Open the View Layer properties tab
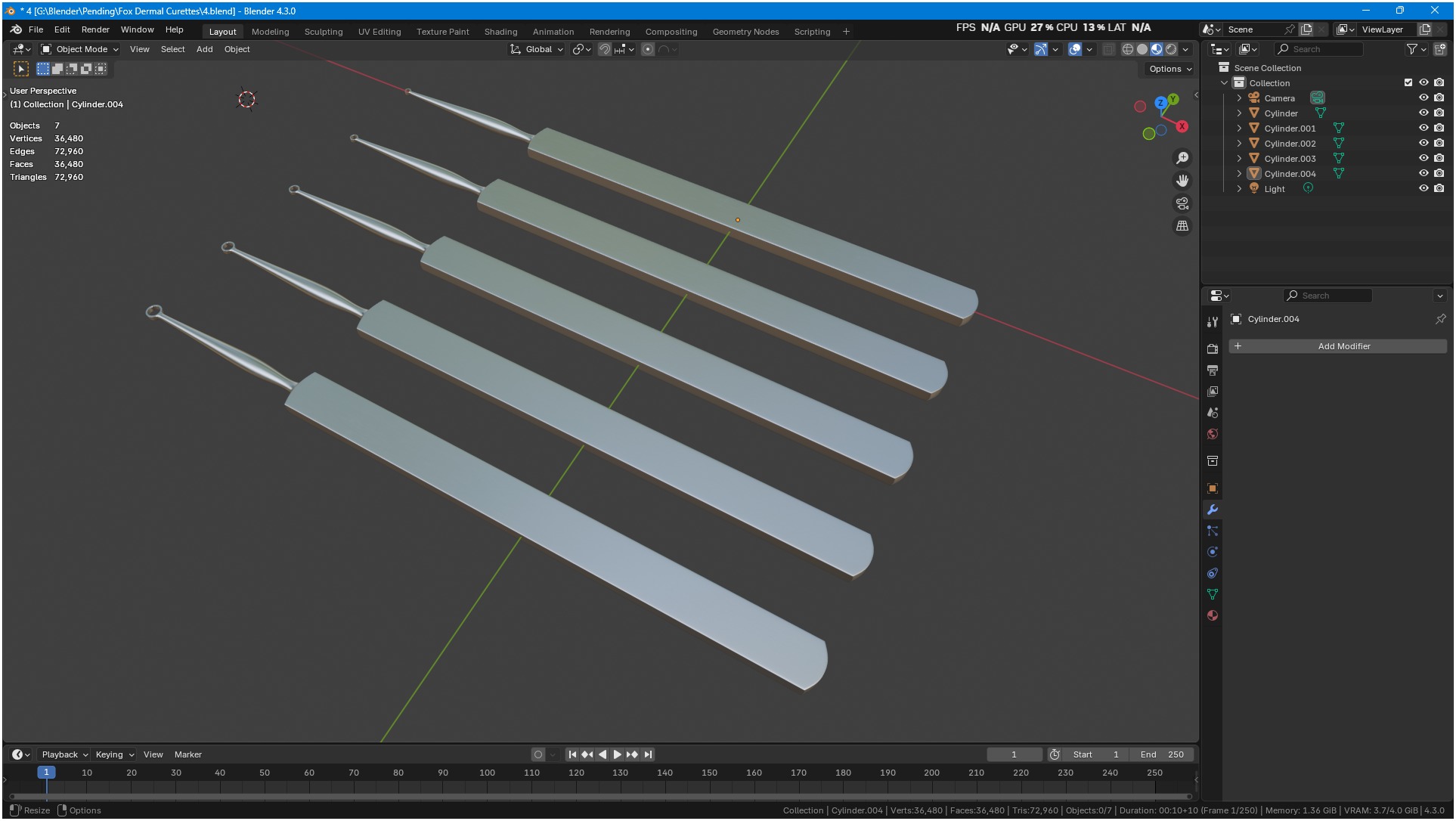1456x821 pixels. (x=1213, y=392)
